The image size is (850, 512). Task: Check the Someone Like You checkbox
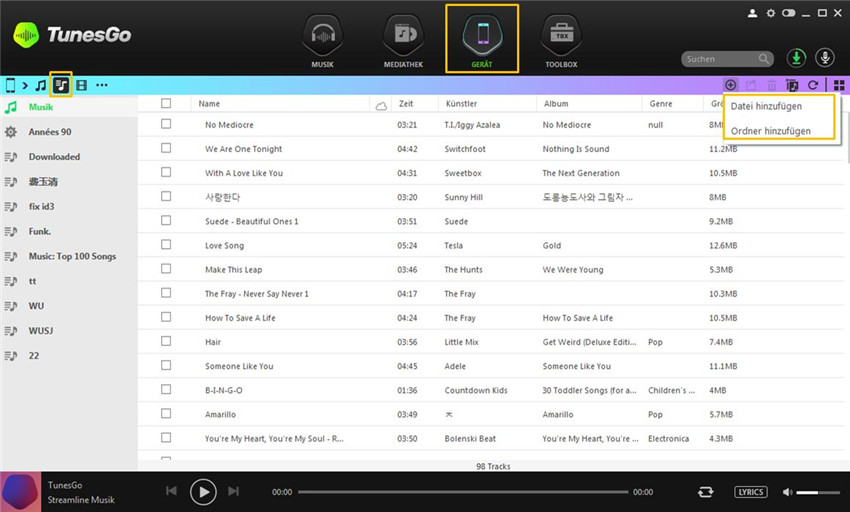pos(166,366)
